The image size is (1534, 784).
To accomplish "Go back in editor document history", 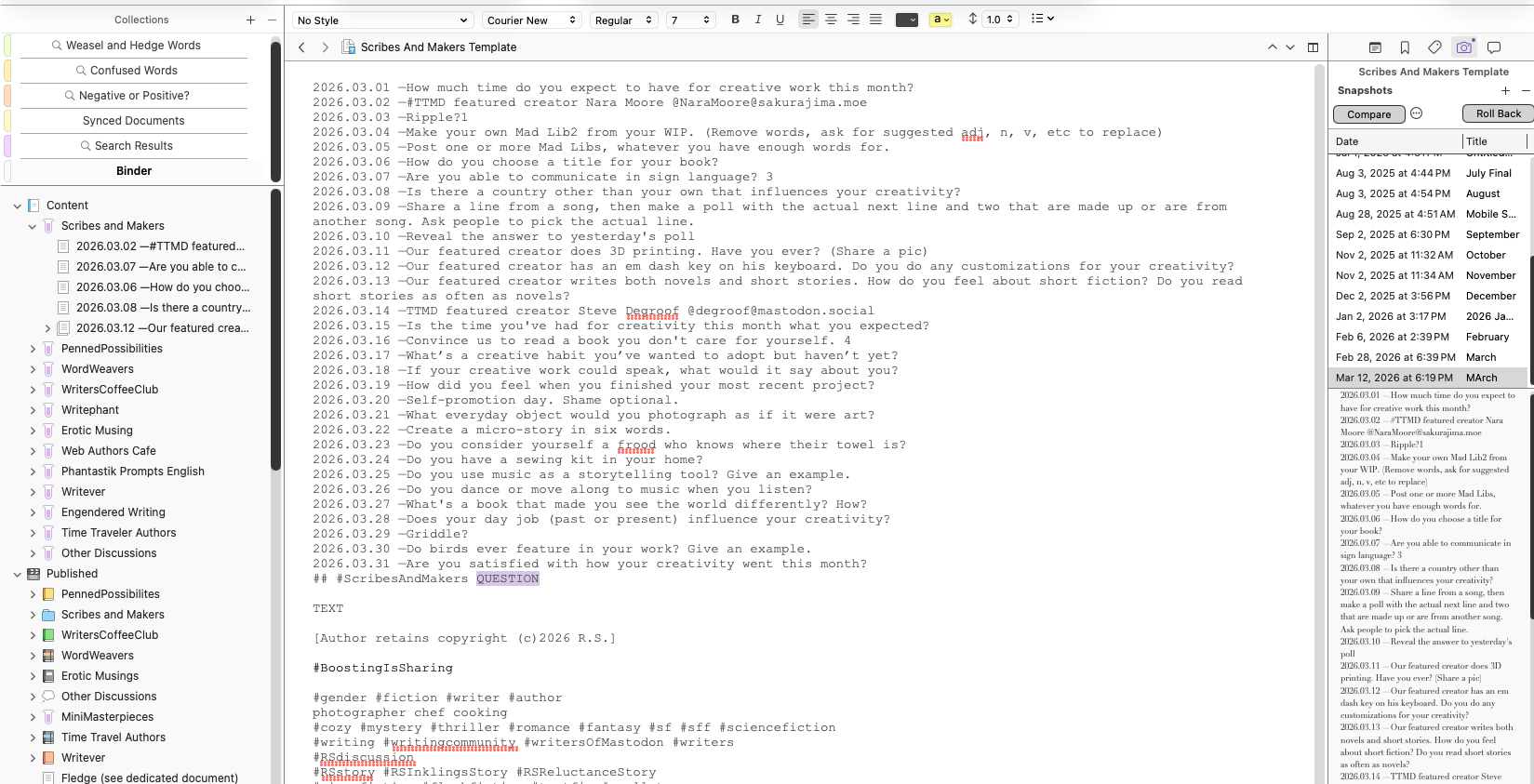I will (301, 47).
